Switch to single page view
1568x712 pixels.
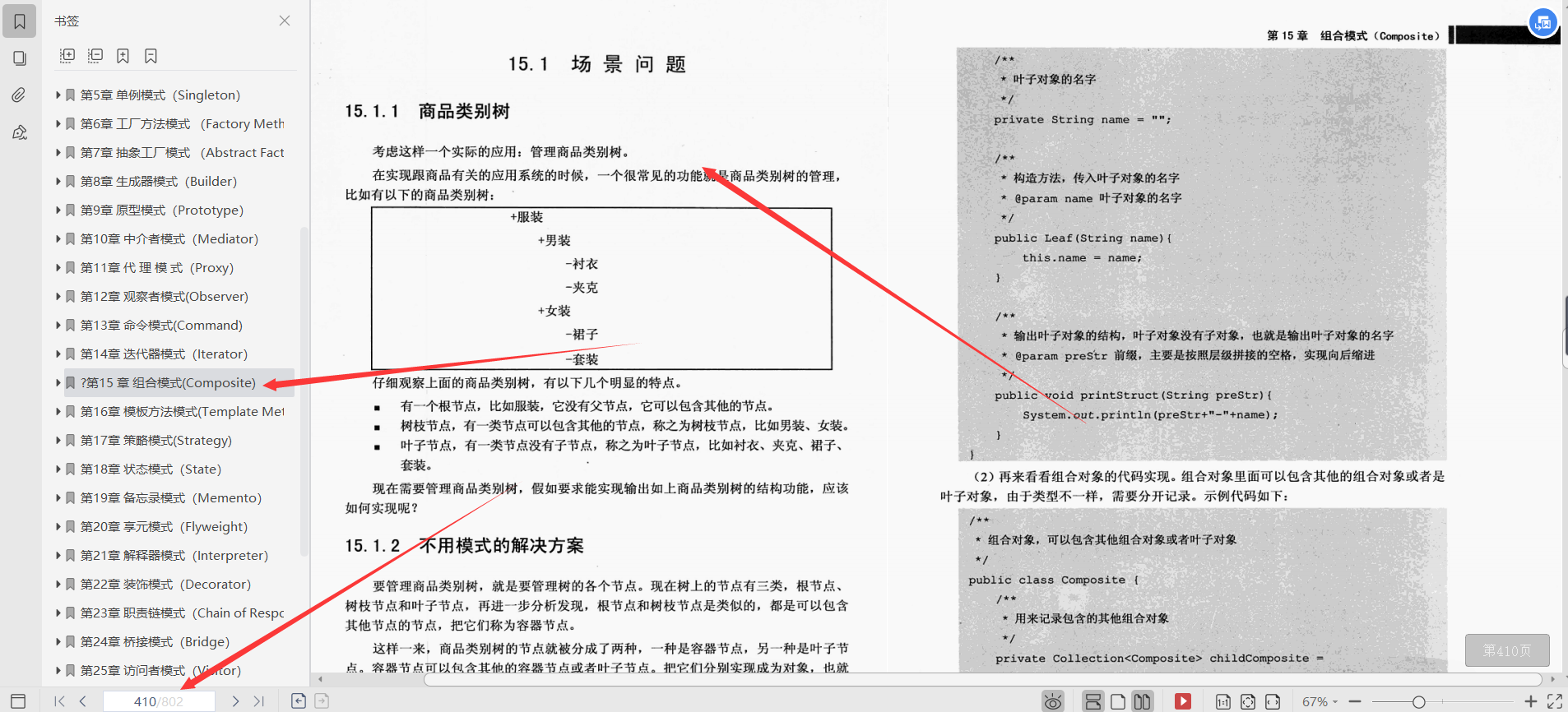click(x=1118, y=701)
